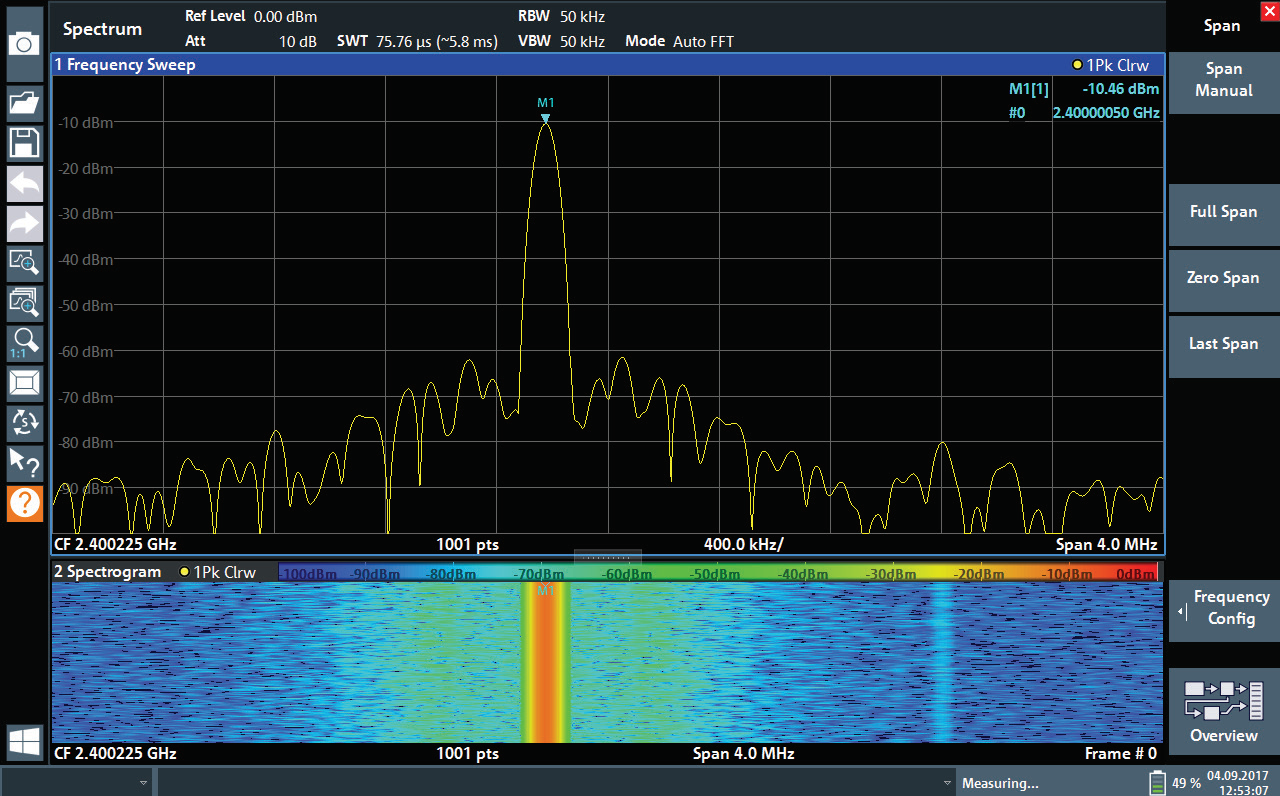This screenshot has width=1280, height=796.
Task: Select the 1 Frequency Sweep window title
Action: point(125,65)
